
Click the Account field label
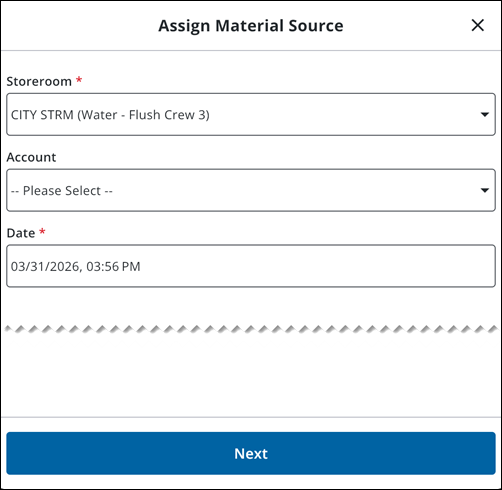point(31,157)
